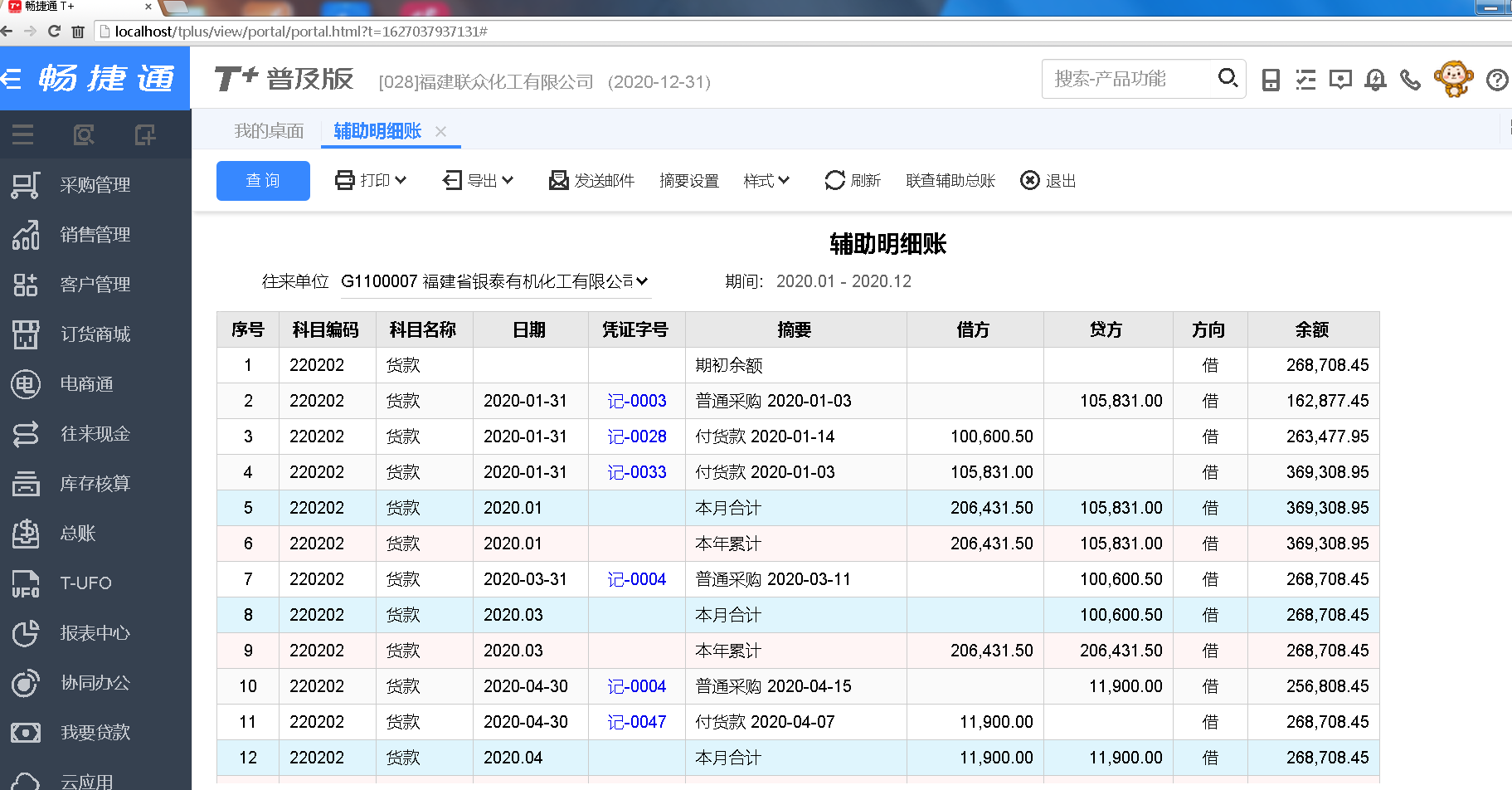This screenshot has width=1512, height=790.
Task: Open 协同办公 module
Action: (x=95, y=683)
